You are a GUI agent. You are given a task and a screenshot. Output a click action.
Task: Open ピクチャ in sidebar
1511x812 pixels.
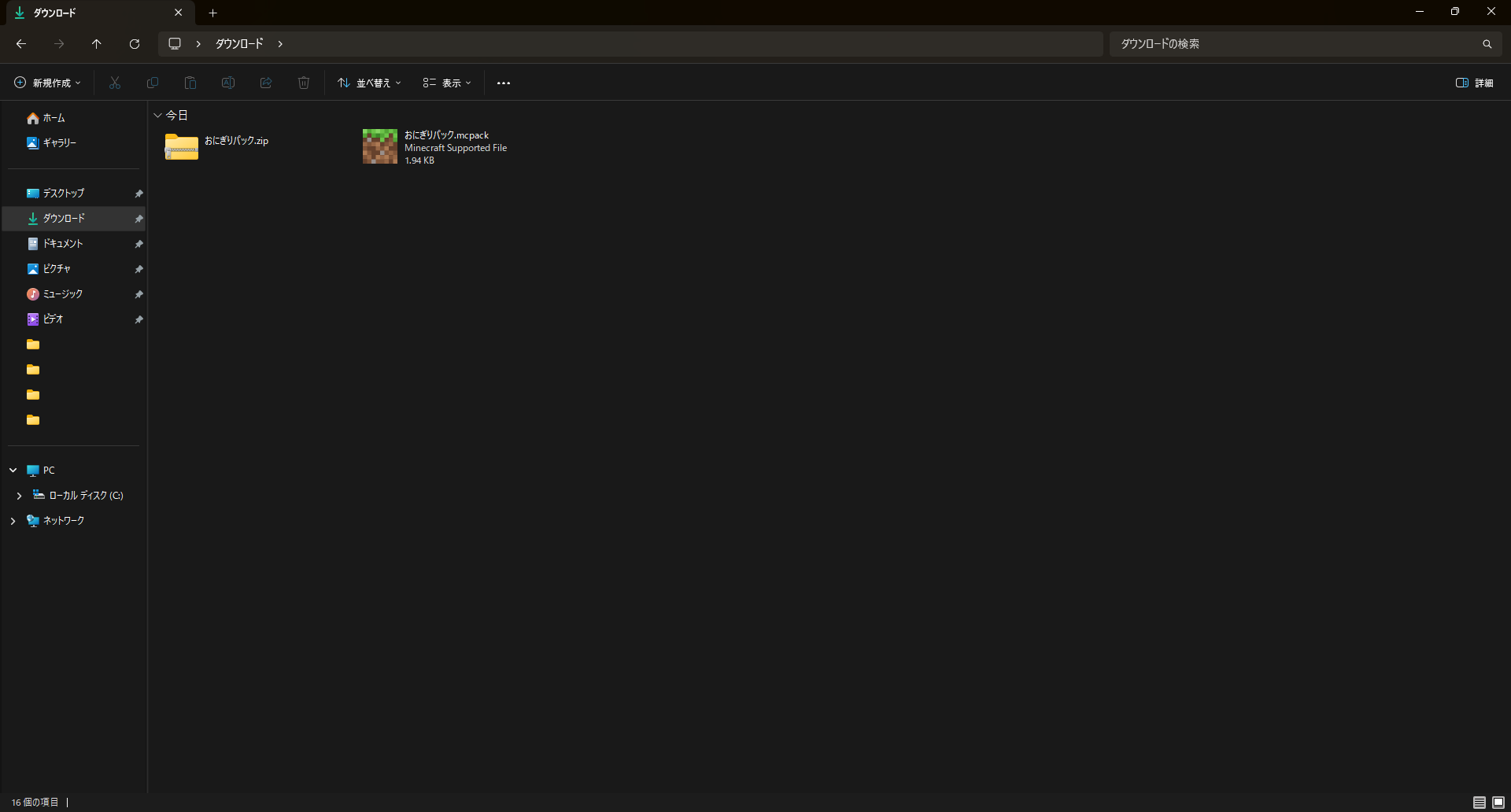pos(57,269)
